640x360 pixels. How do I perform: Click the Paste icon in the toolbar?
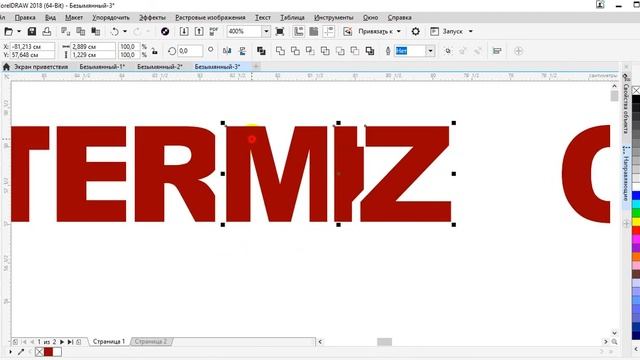[96, 31]
